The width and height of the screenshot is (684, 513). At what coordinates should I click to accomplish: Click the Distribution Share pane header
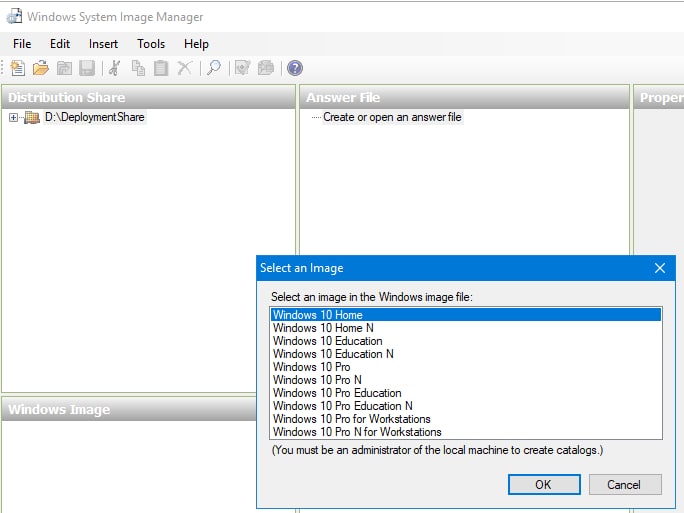(x=149, y=97)
